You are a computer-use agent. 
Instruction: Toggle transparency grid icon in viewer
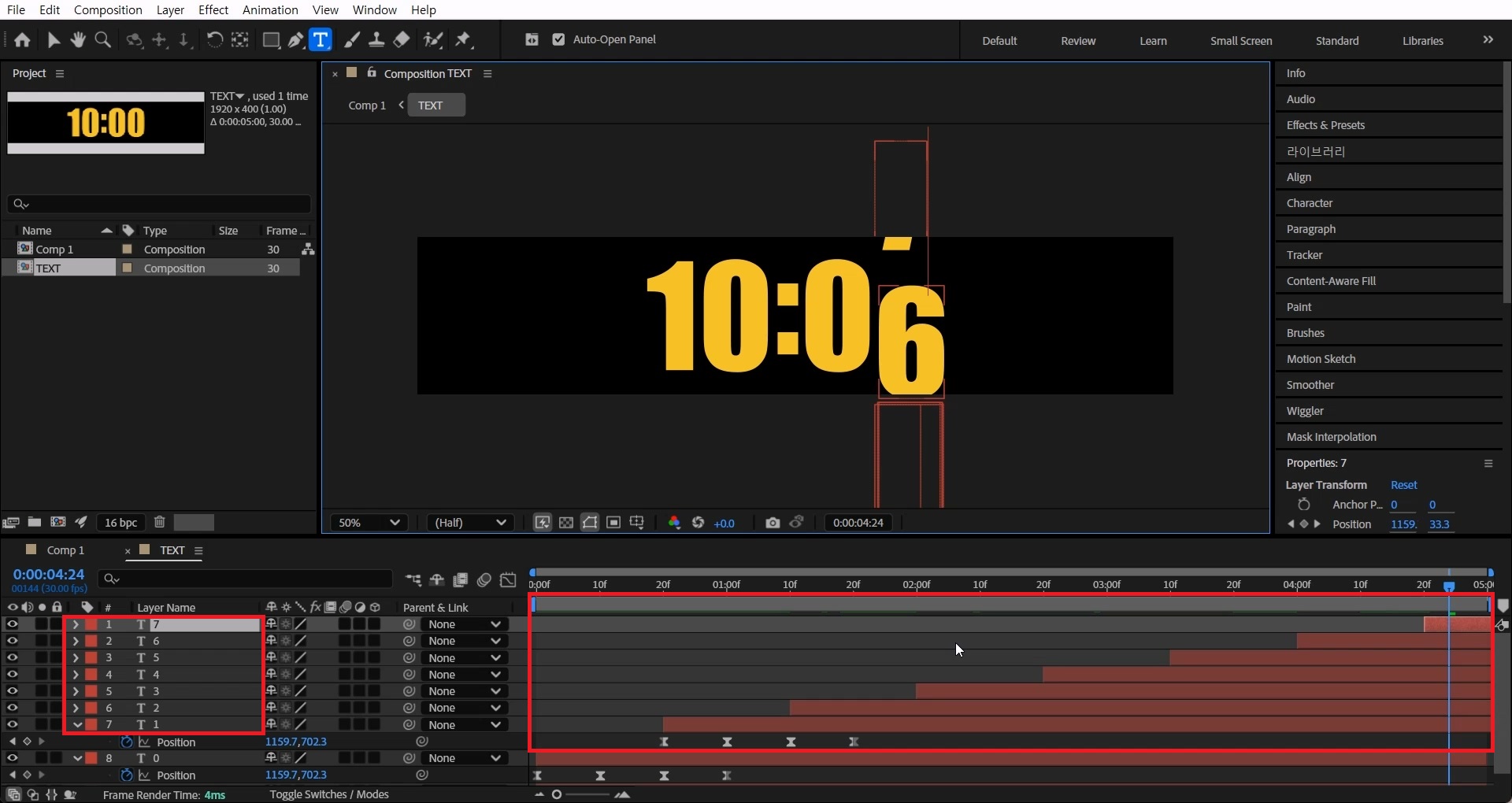(566, 523)
